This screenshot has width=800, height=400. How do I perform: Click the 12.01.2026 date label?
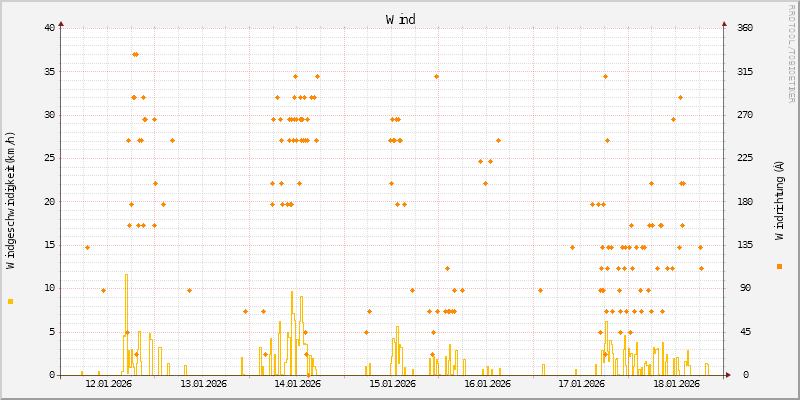109,383
